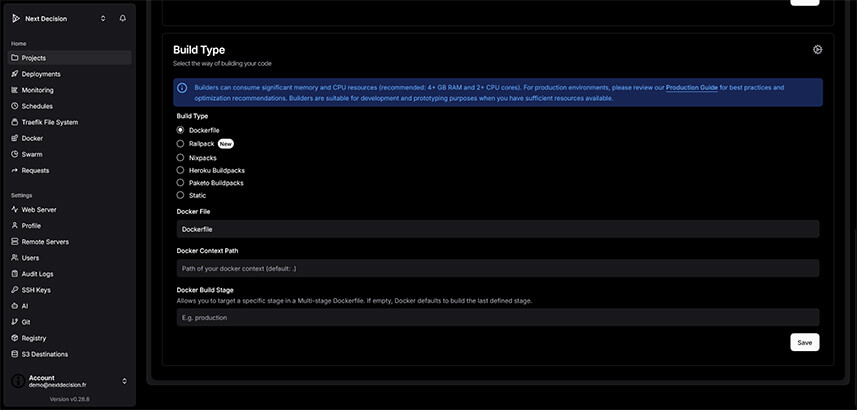
Task: Click the Docker File input field
Action: 498,229
